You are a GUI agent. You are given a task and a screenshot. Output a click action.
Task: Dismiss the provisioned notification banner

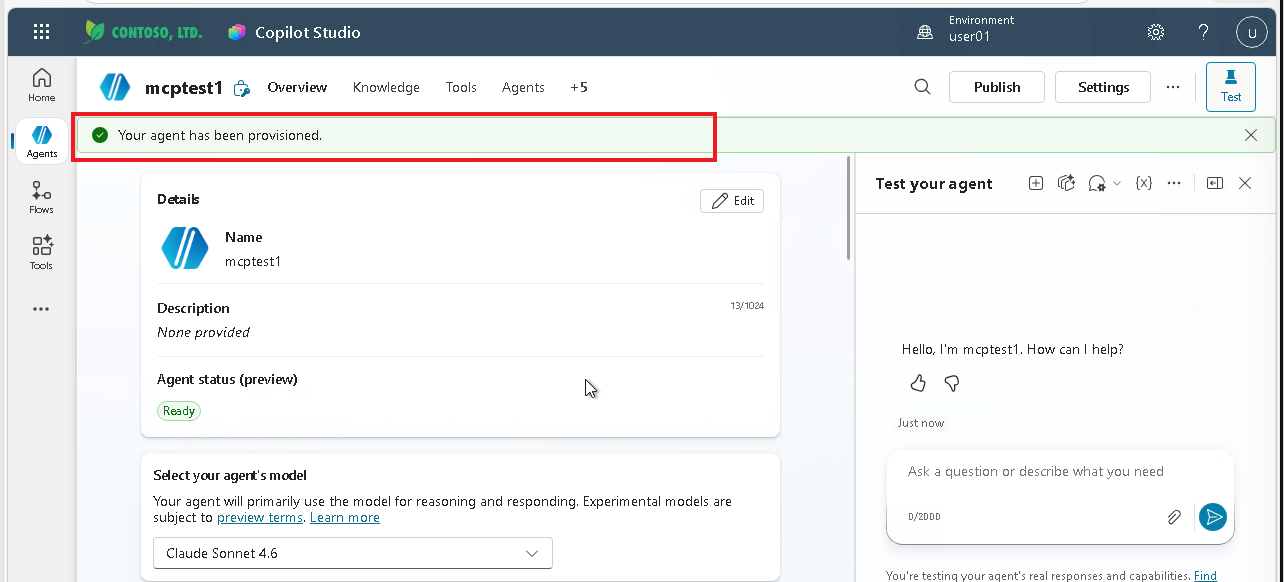[1251, 135]
